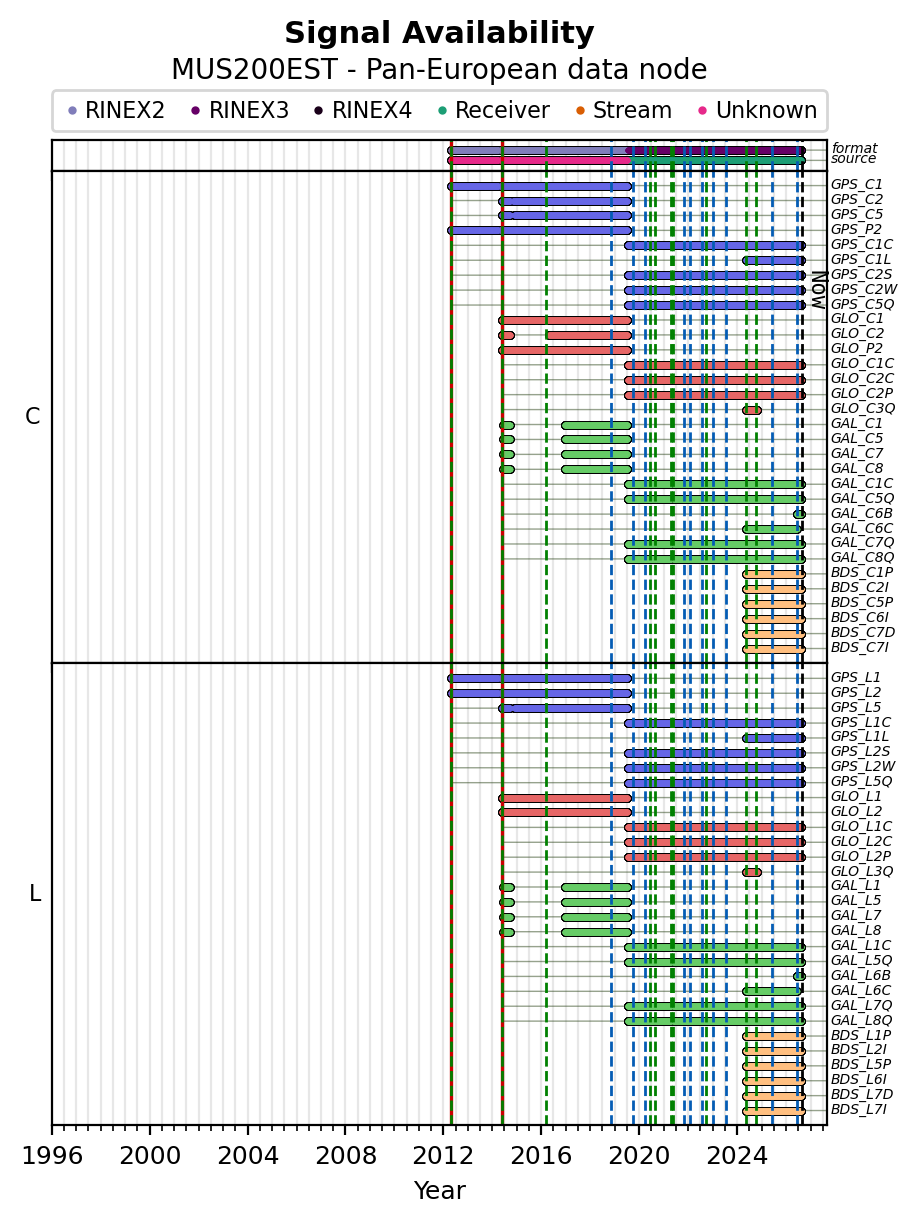
Task: Click the GLO_C1 row label
Action: (857, 319)
